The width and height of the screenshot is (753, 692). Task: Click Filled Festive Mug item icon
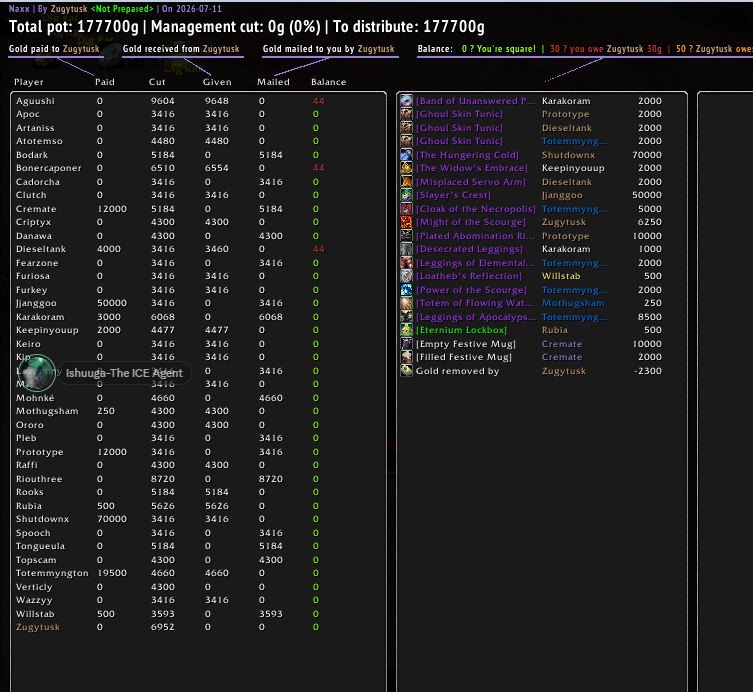407,357
